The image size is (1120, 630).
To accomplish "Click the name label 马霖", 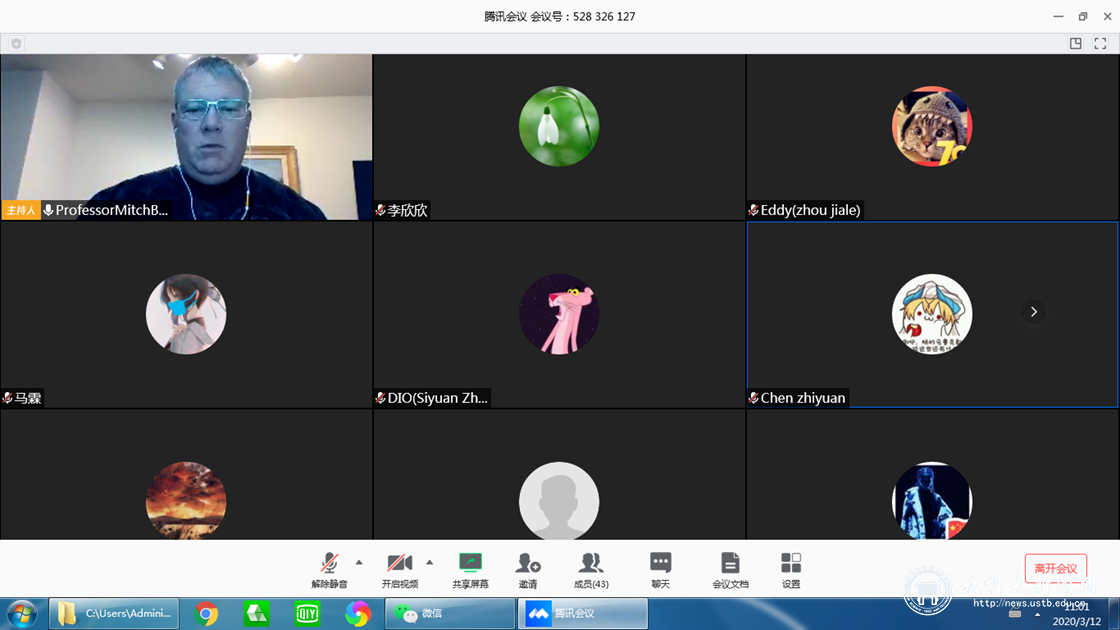I will [28, 398].
